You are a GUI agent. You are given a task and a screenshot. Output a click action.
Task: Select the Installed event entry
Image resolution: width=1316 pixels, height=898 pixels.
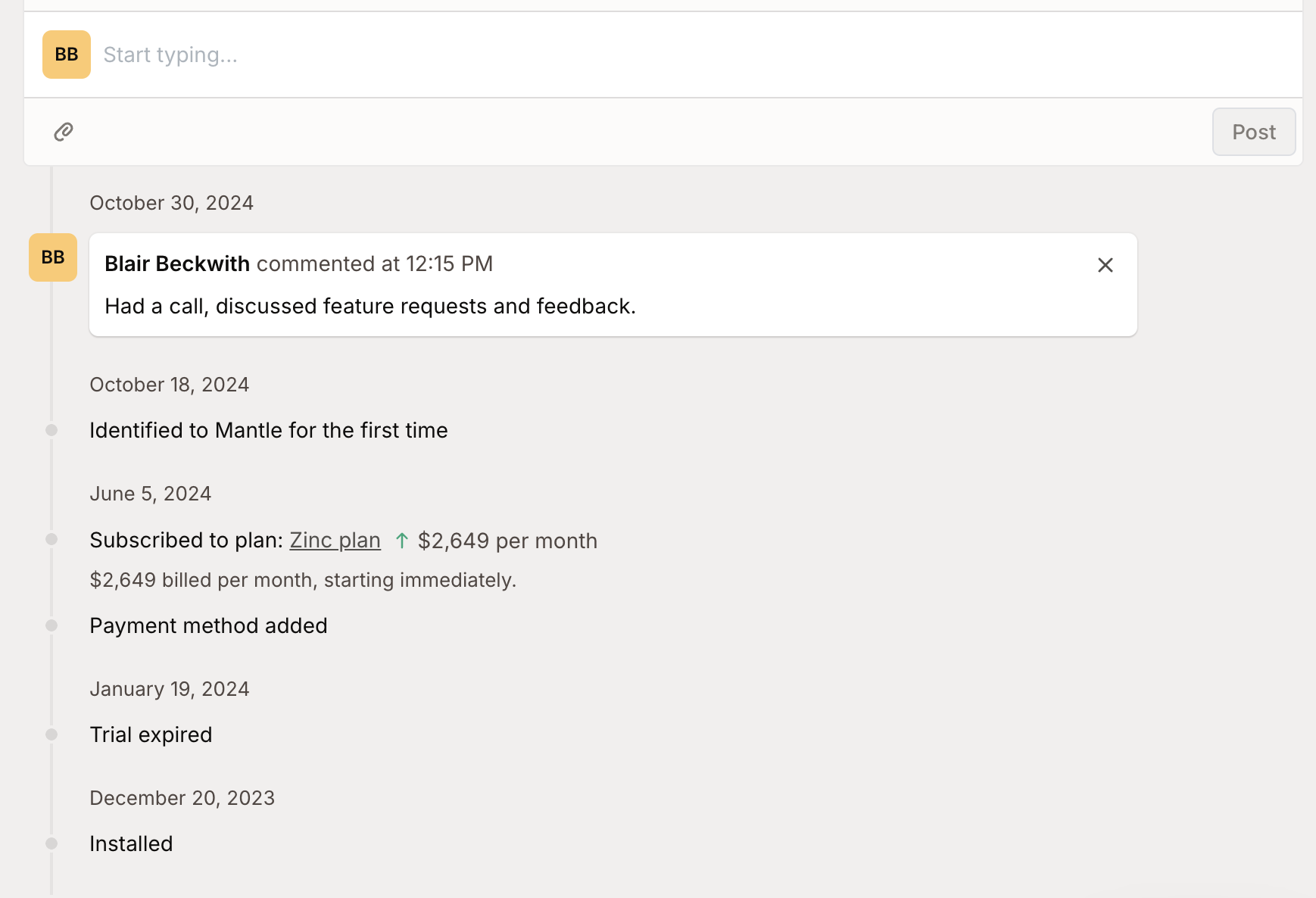click(x=131, y=843)
